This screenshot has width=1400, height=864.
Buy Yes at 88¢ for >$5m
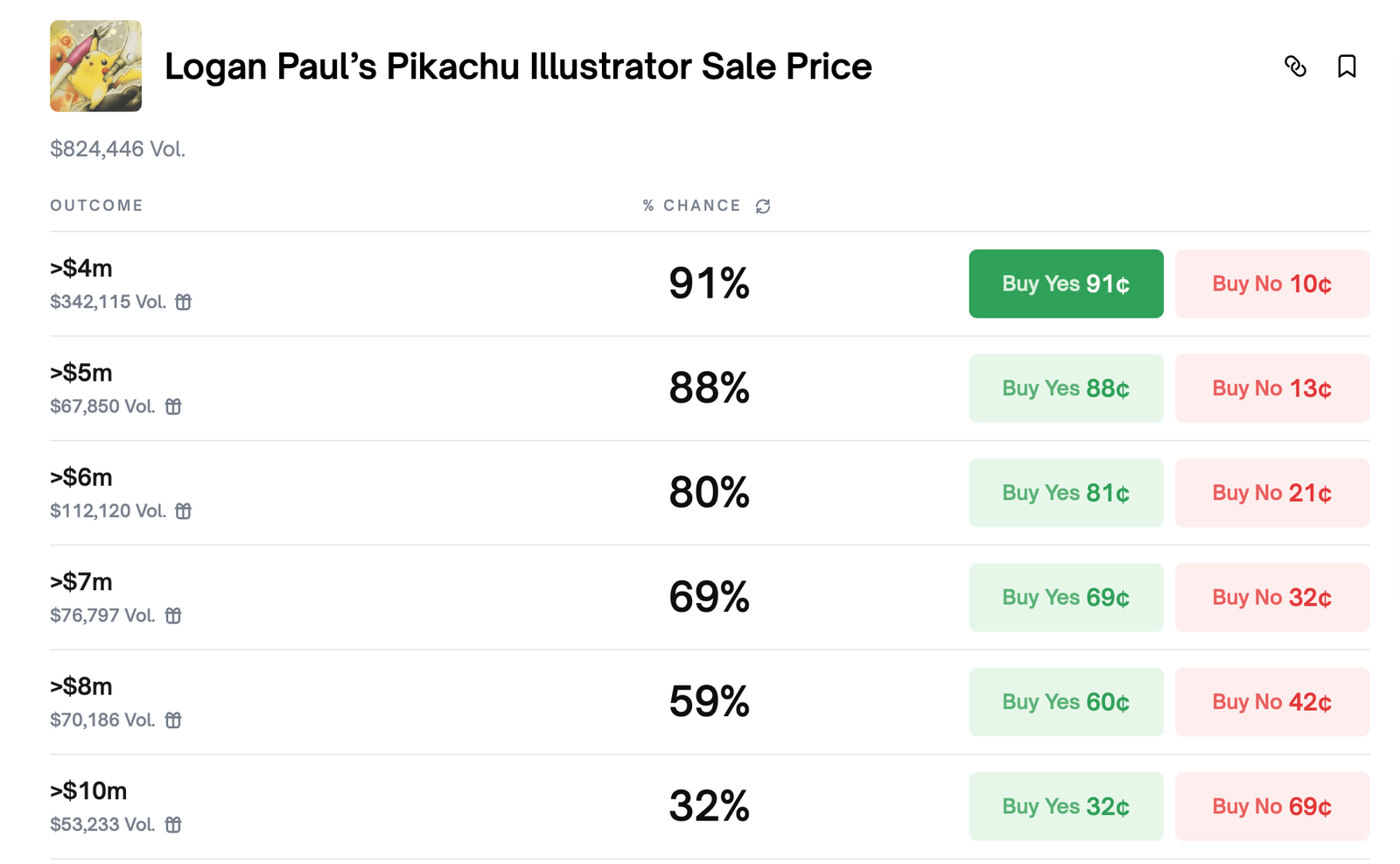coord(1066,388)
